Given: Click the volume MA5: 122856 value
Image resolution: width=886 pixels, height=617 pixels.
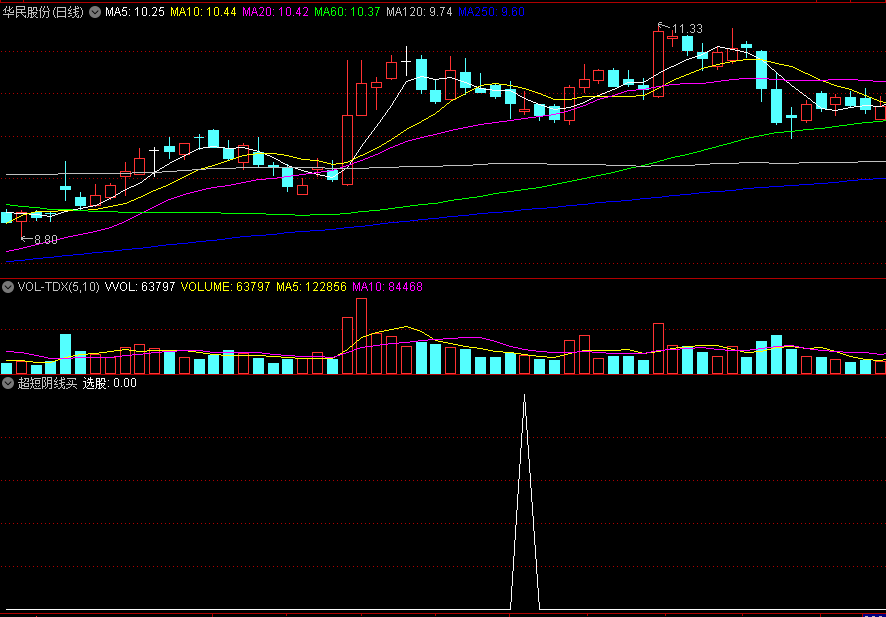Looking at the screenshot, I should [x=311, y=287].
